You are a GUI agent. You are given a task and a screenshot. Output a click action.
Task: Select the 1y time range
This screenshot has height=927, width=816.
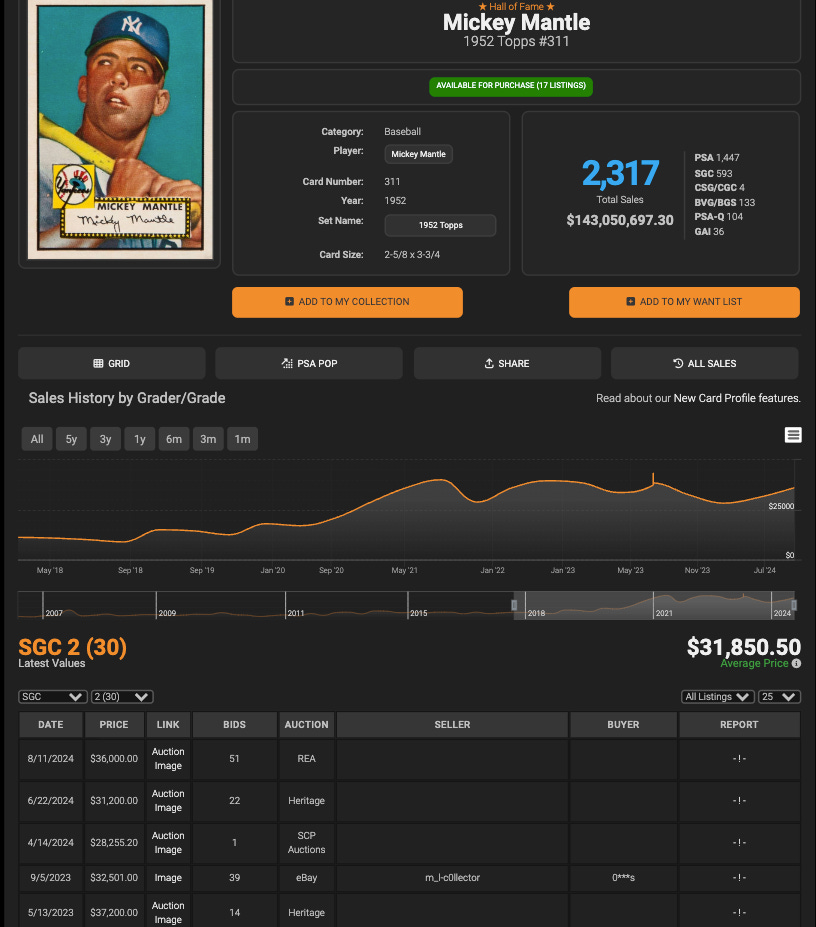point(140,439)
